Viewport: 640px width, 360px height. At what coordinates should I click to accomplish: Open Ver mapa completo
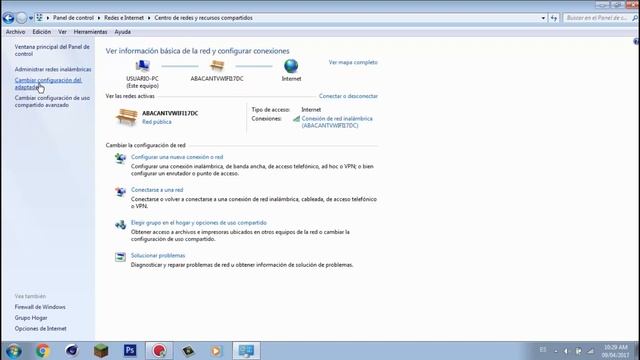(353, 62)
